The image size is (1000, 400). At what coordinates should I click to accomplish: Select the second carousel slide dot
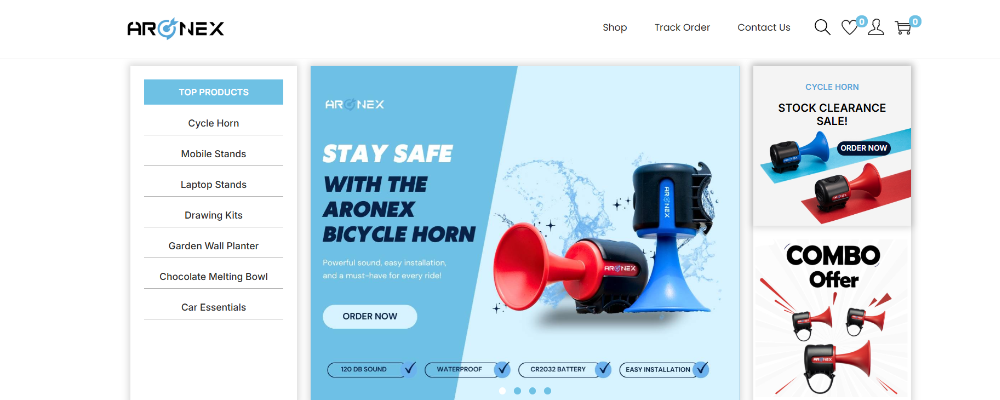coord(517,390)
